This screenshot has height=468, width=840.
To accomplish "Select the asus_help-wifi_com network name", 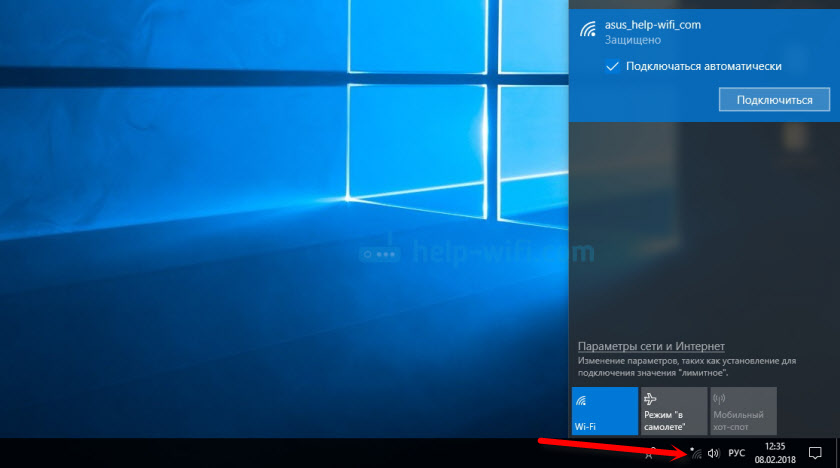I will click(x=653, y=23).
